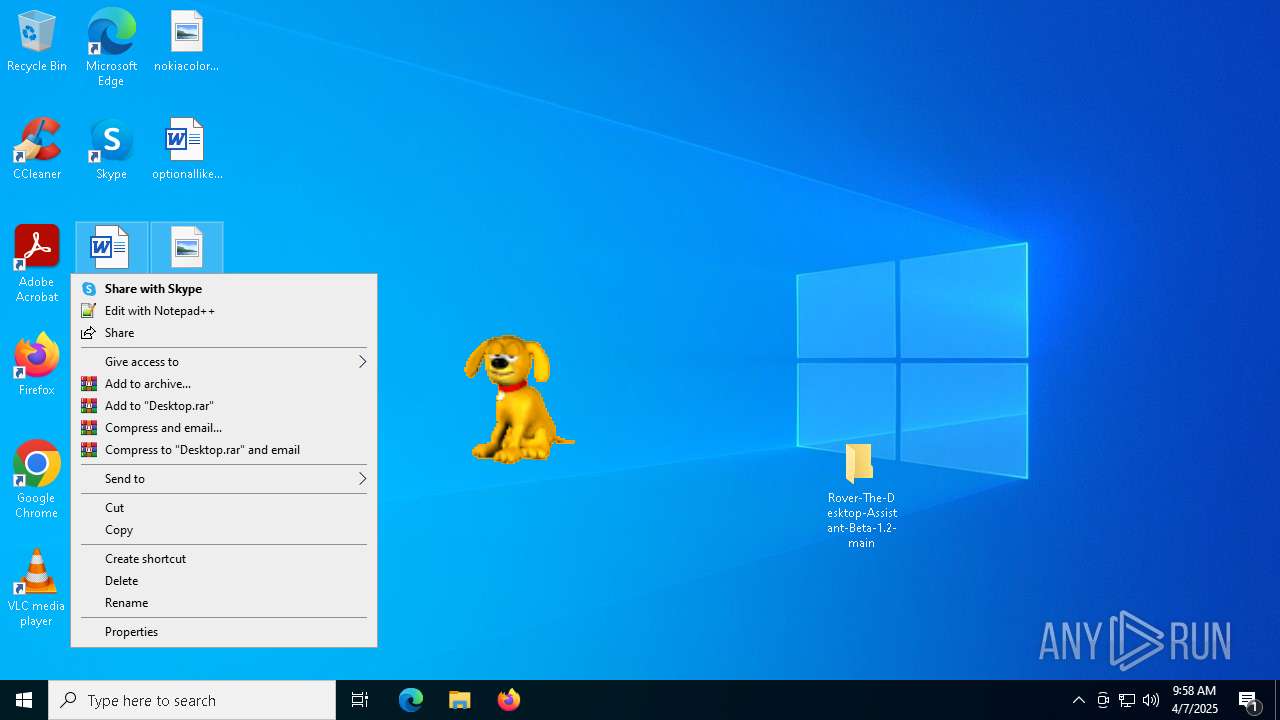Select the Firefox desktop shortcut
This screenshot has width=1280, height=720.
click(x=37, y=365)
